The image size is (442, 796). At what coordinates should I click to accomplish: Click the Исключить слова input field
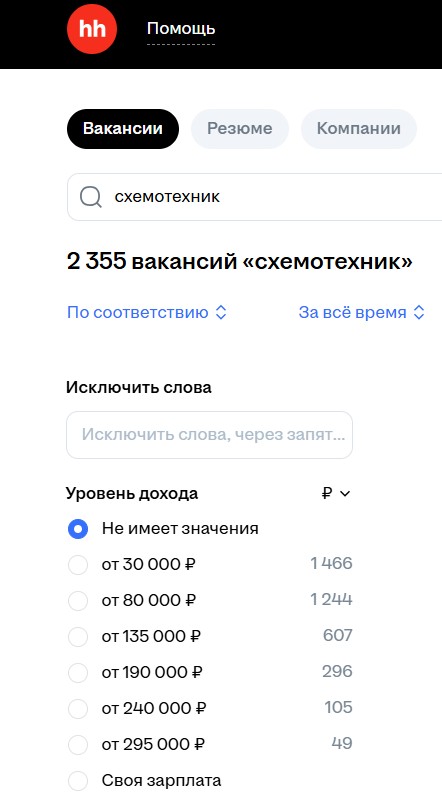(x=209, y=435)
